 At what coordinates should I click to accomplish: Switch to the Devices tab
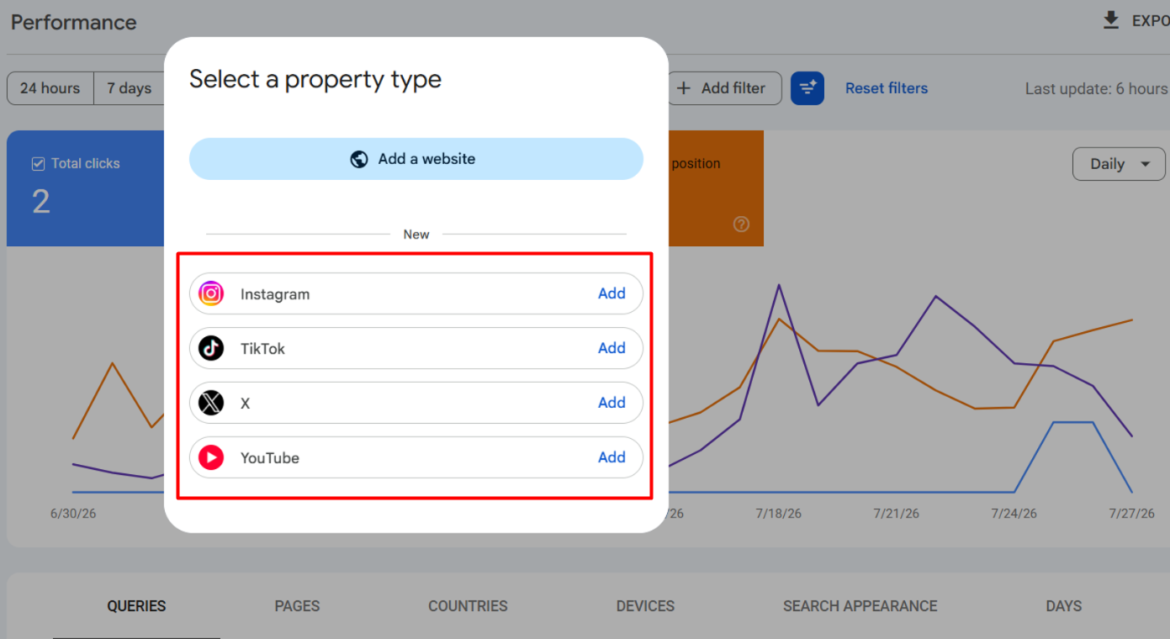pos(645,606)
